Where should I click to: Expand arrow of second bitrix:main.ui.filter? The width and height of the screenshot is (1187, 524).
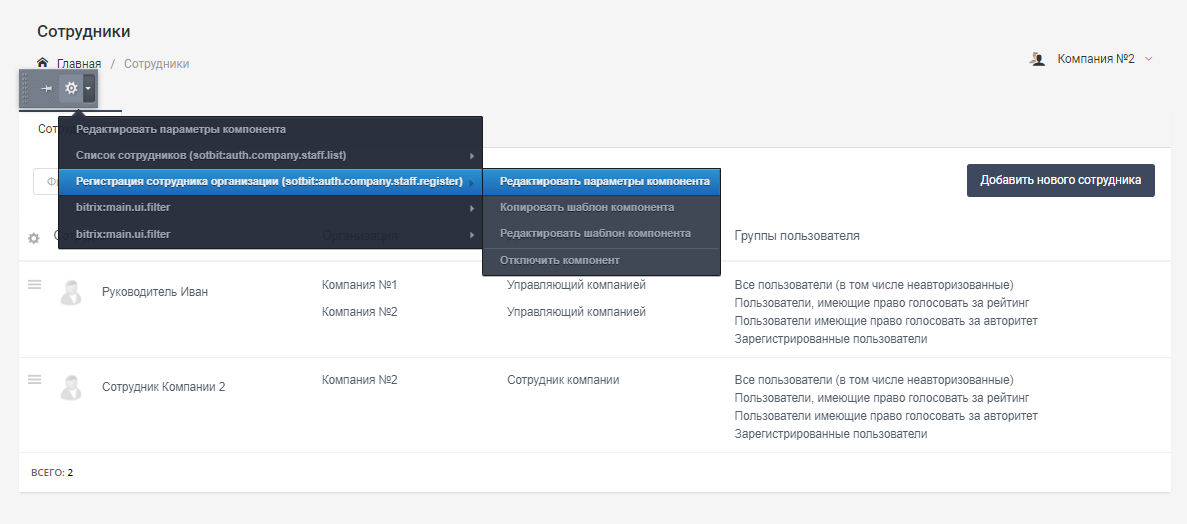[x=472, y=235]
